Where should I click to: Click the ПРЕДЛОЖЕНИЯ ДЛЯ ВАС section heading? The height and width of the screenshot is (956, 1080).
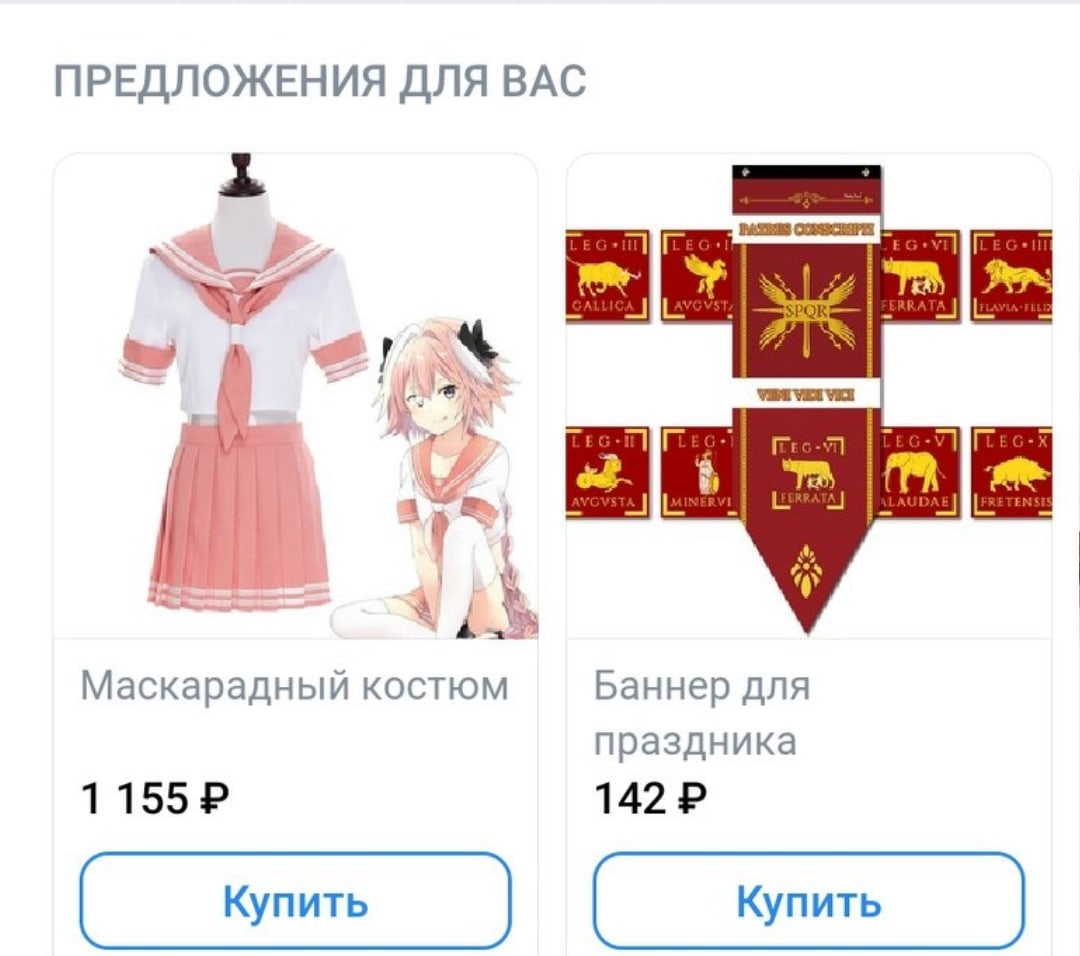point(320,81)
